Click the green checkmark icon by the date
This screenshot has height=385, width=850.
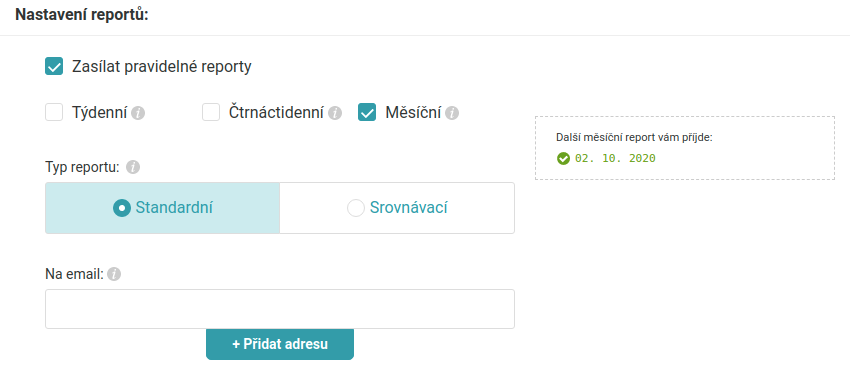[563, 158]
